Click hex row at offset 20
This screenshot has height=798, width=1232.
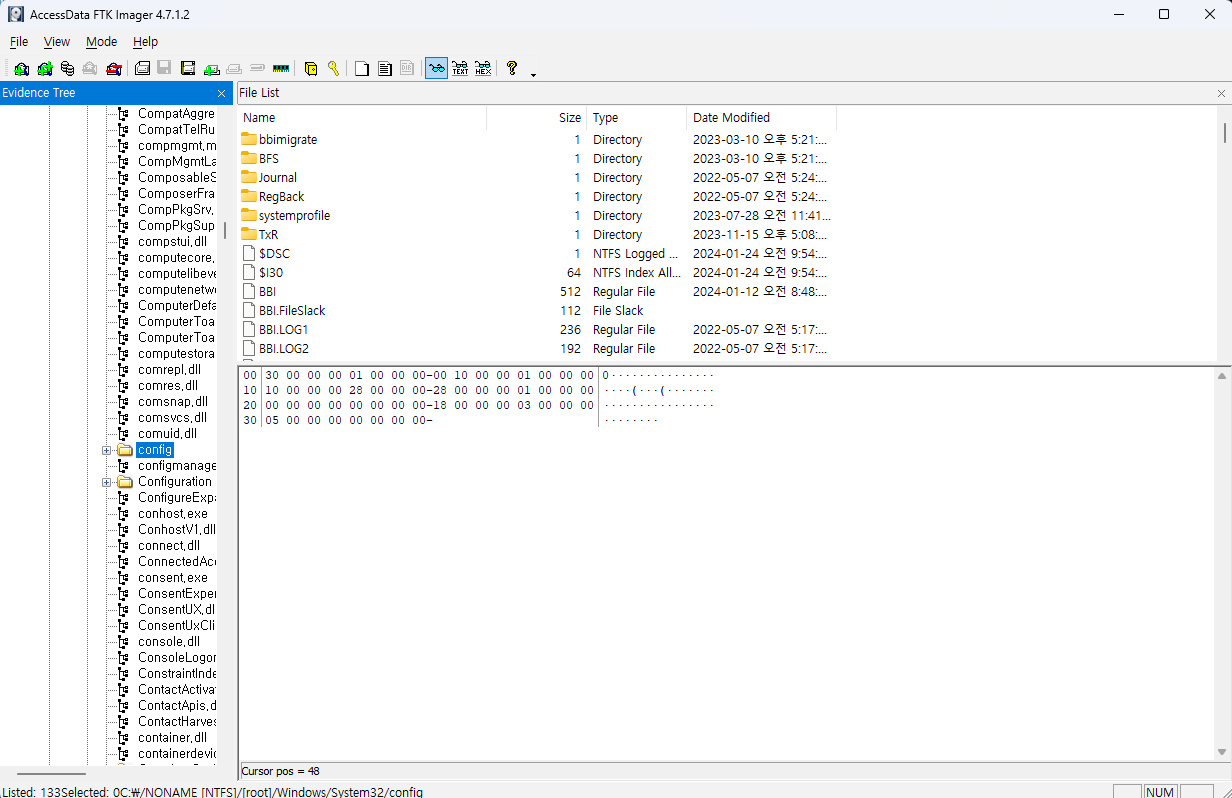pos(477,405)
